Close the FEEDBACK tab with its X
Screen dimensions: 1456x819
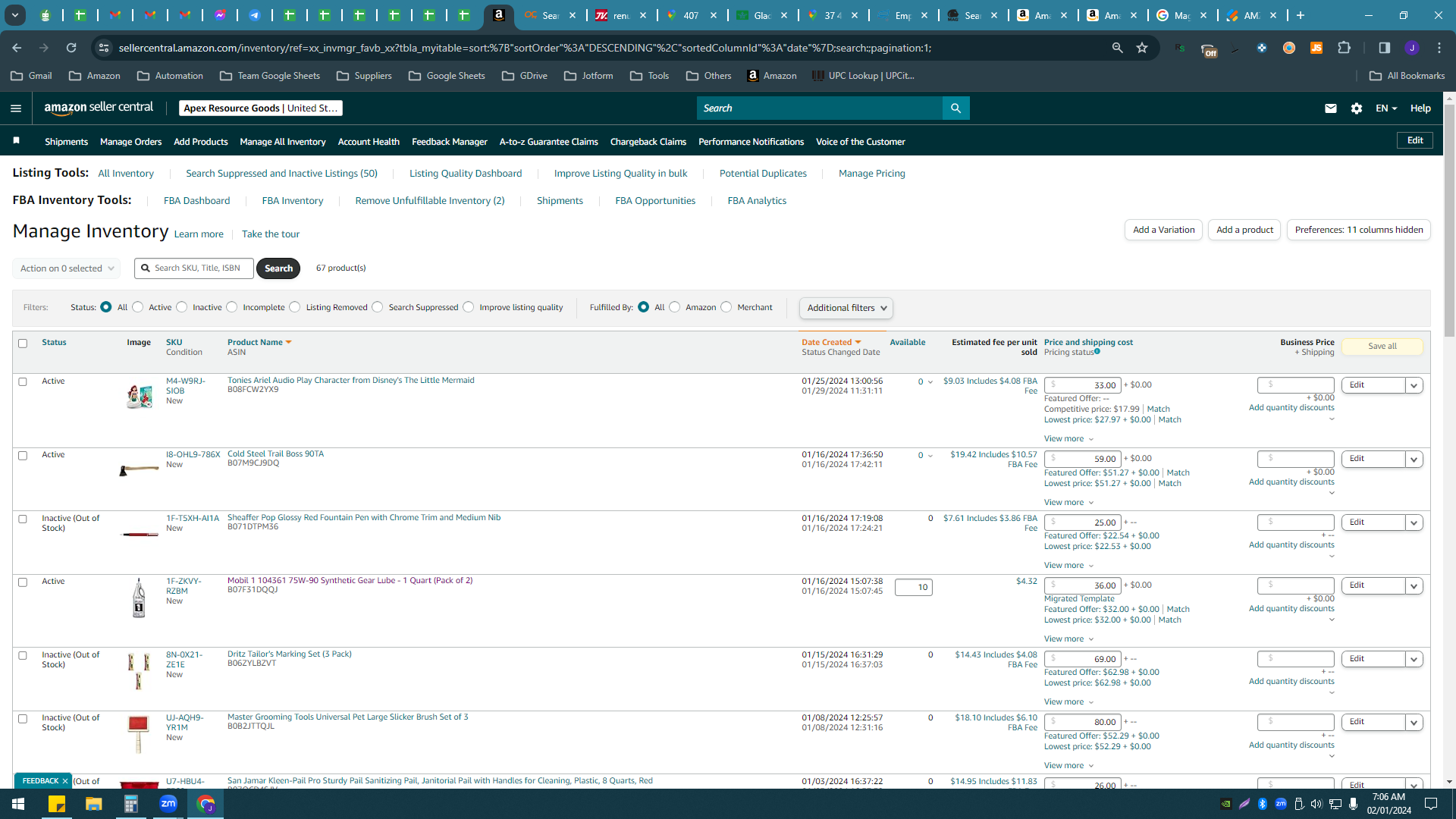pos(65,781)
